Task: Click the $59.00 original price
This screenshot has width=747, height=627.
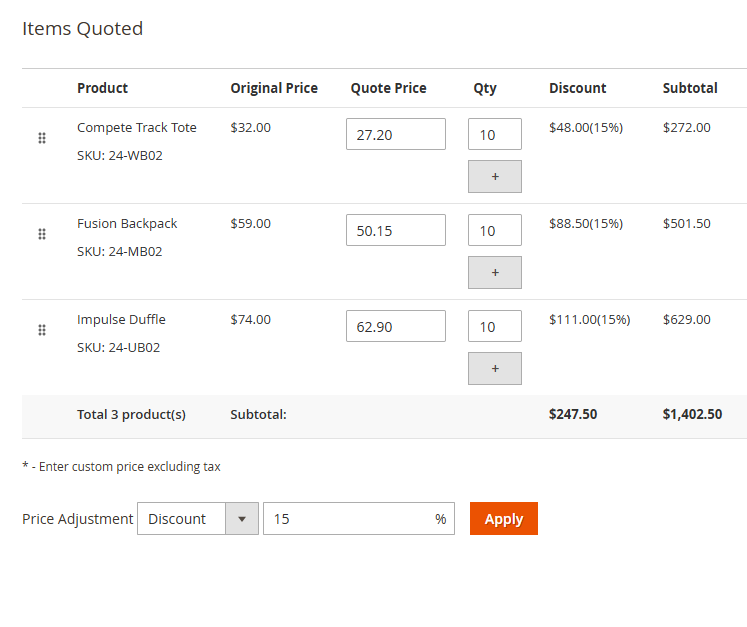Action: (x=251, y=224)
